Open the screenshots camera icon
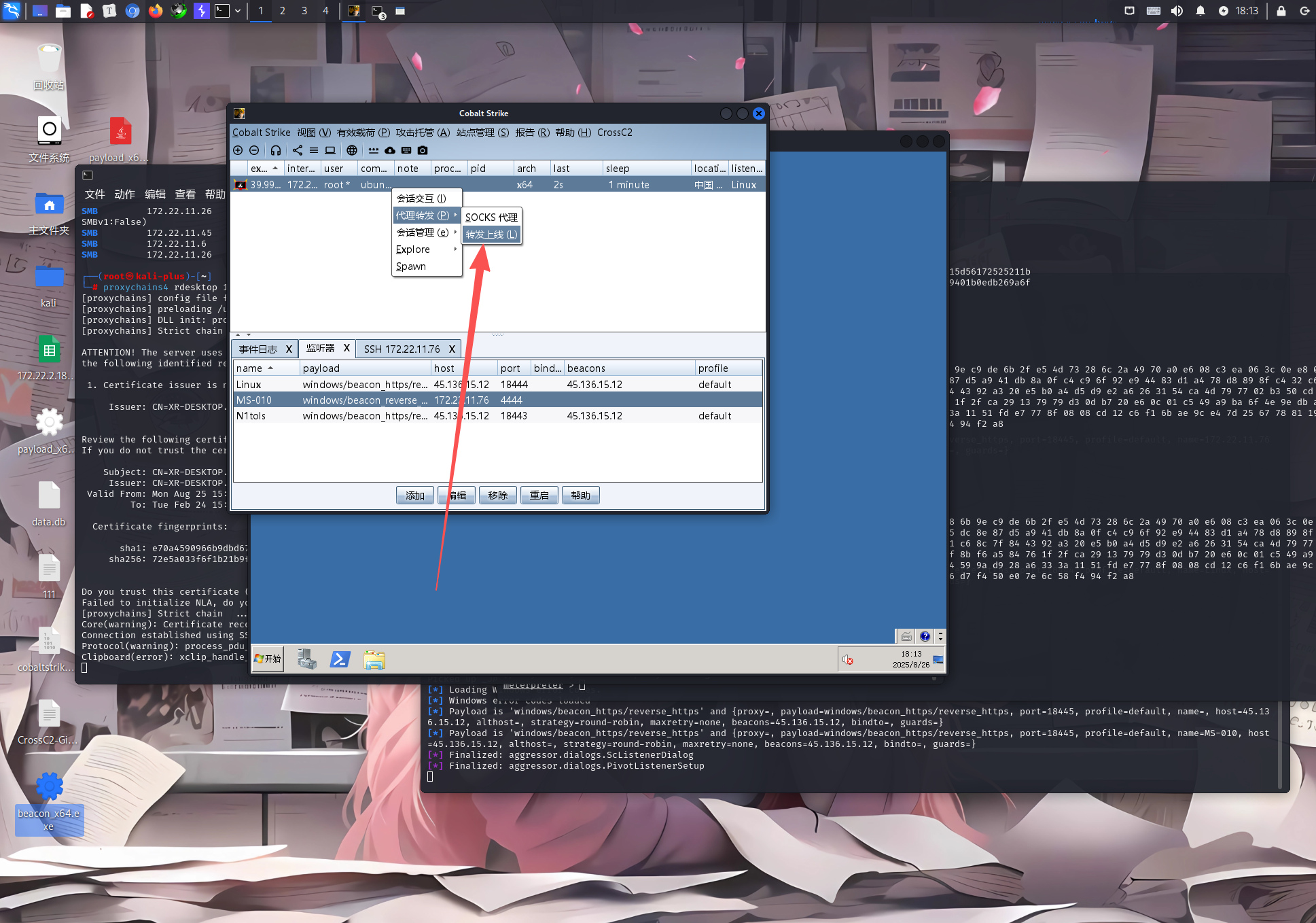1316x923 pixels. [x=423, y=150]
